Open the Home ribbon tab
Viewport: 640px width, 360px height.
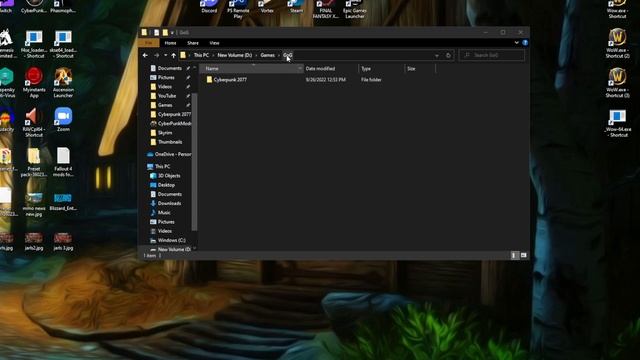(170, 43)
